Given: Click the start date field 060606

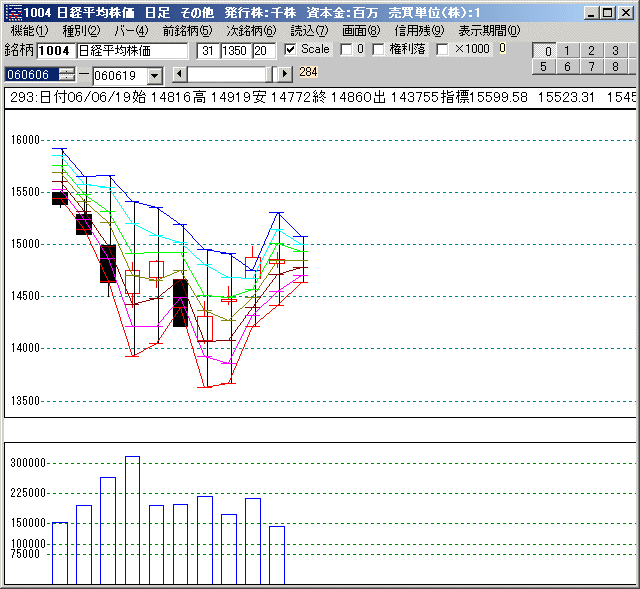Looking at the screenshot, I should coord(31,75).
